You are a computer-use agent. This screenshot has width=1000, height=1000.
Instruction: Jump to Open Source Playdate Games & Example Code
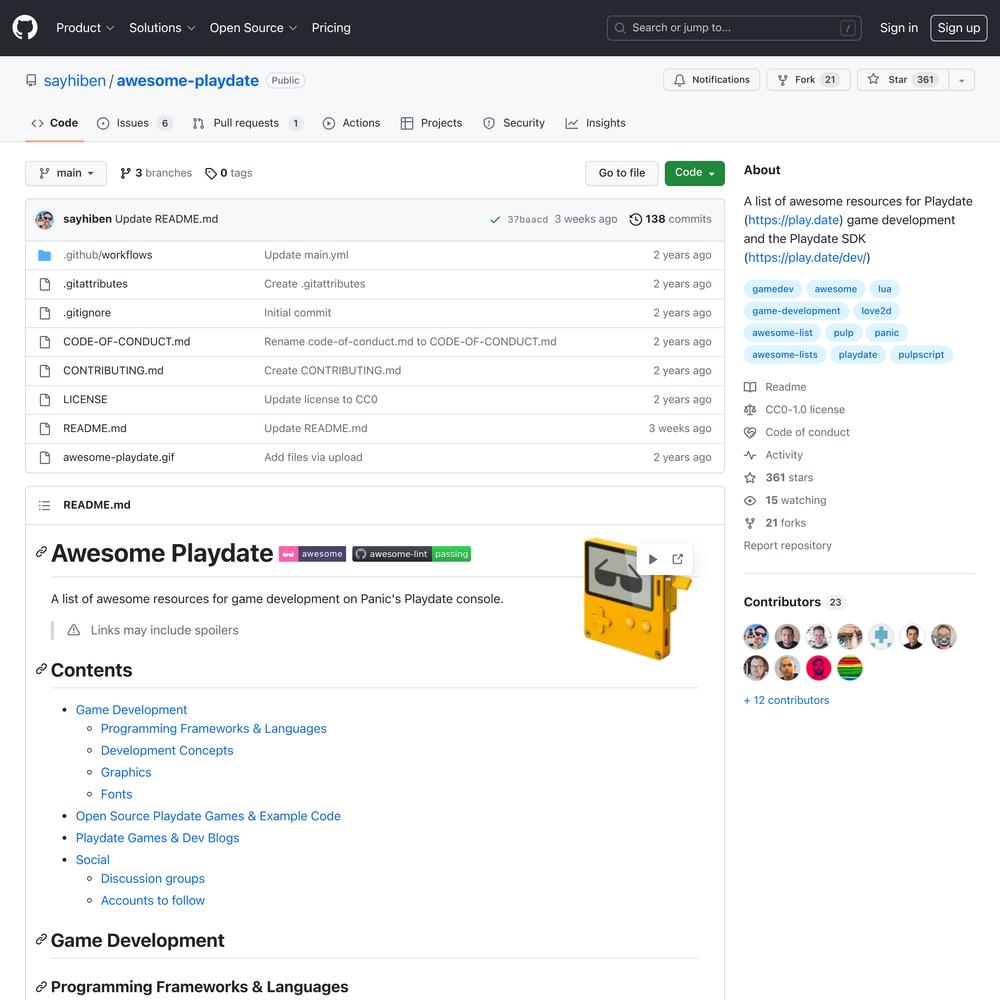(x=208, y=816)
